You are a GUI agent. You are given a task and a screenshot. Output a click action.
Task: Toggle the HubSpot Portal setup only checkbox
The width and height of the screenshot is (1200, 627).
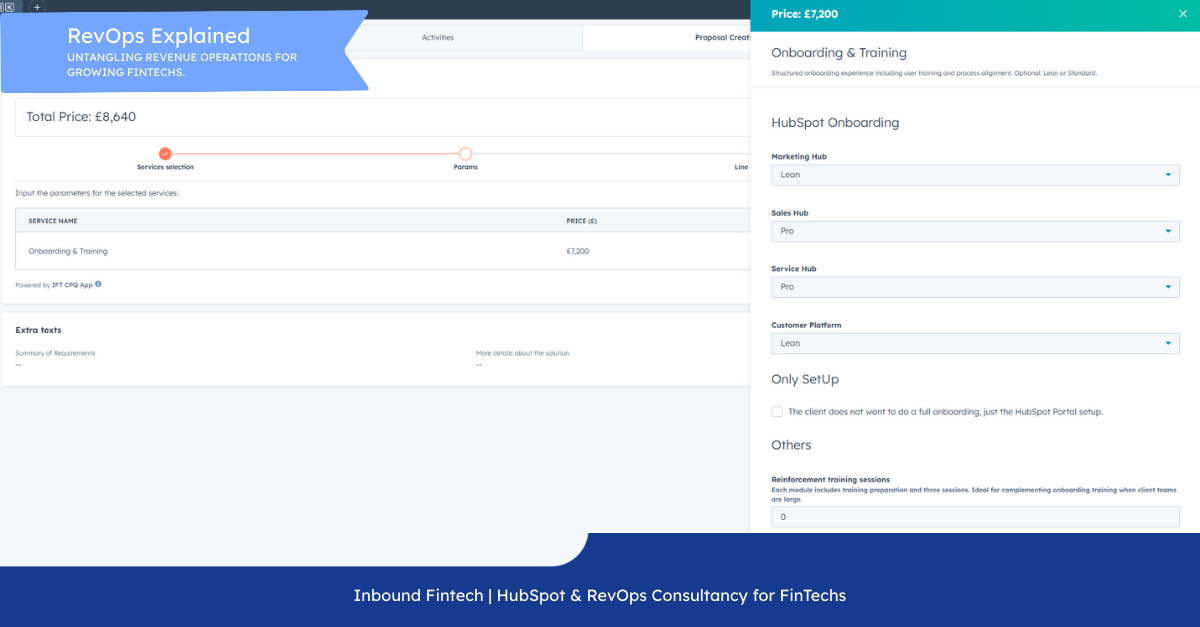click(x=777, y=412)
